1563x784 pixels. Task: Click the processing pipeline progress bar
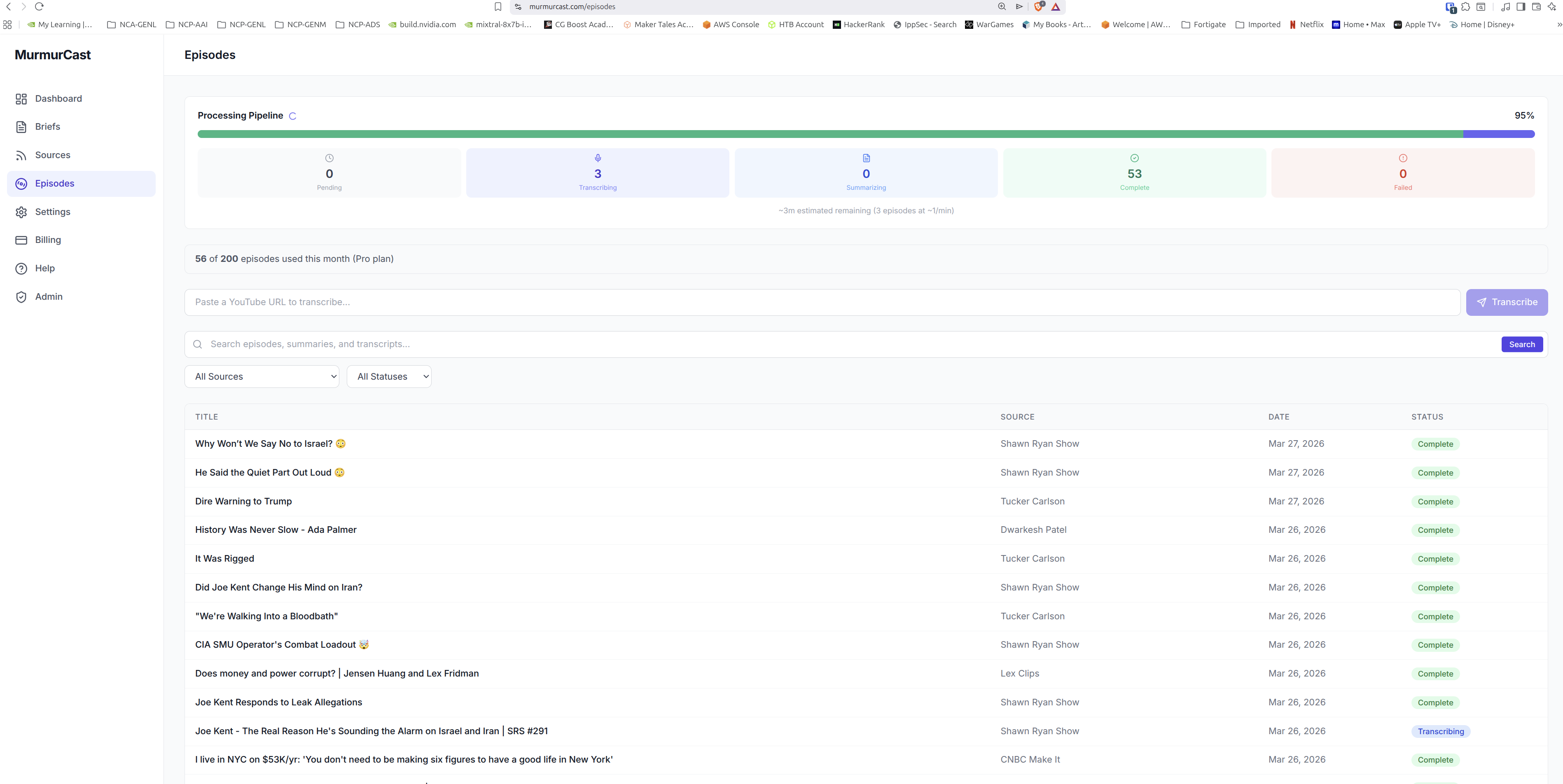(866, 134)
